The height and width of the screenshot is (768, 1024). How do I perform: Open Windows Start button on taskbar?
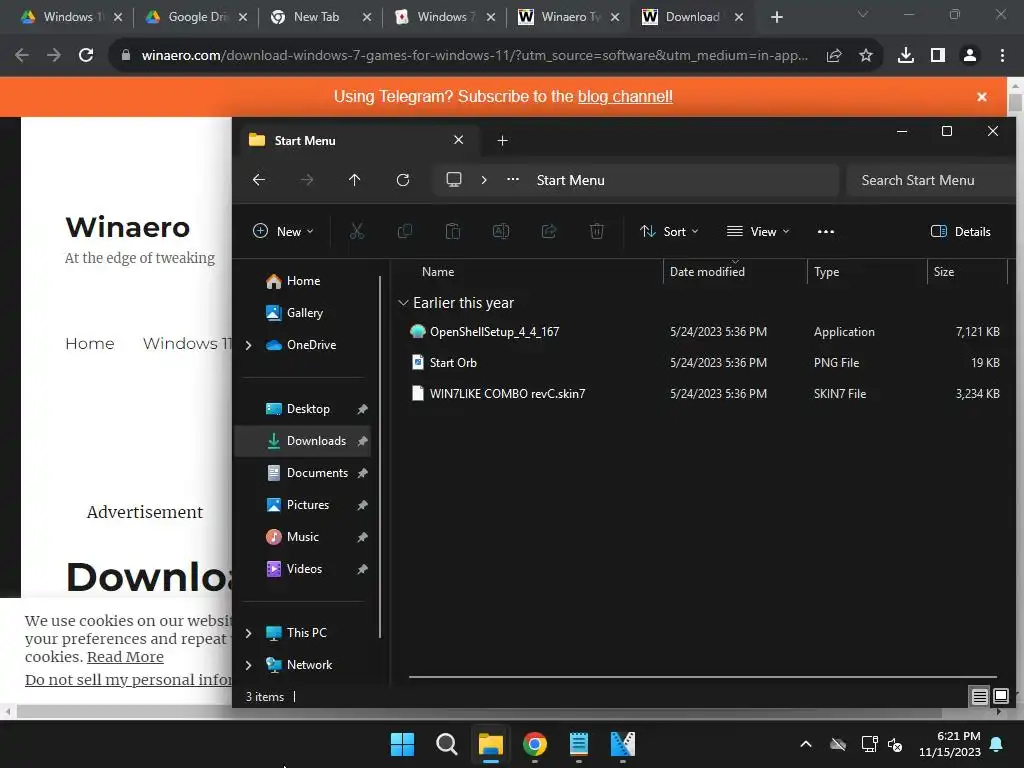(402, 744)
